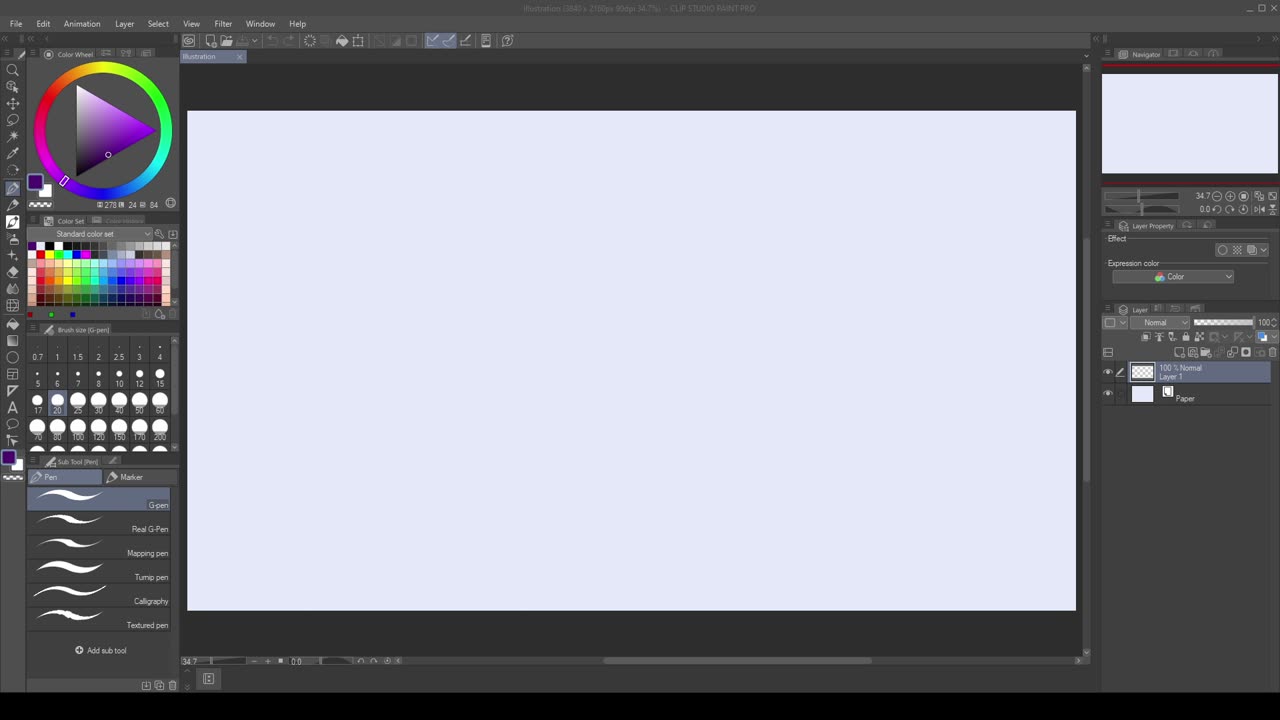Select the Pen tool in the toolbox

click(x=13, y=188)
